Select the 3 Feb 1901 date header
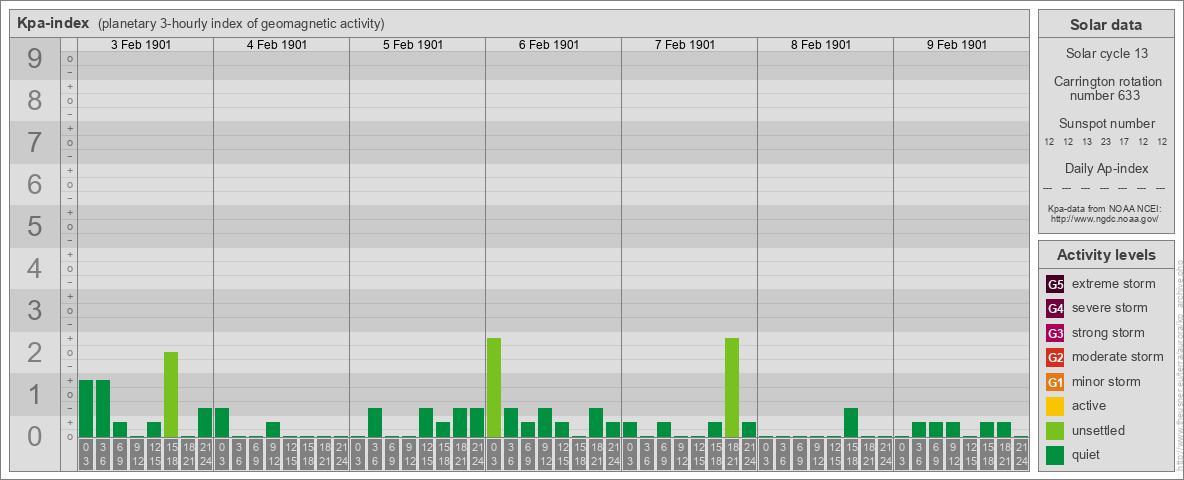1184x480 pixels. 141,45
